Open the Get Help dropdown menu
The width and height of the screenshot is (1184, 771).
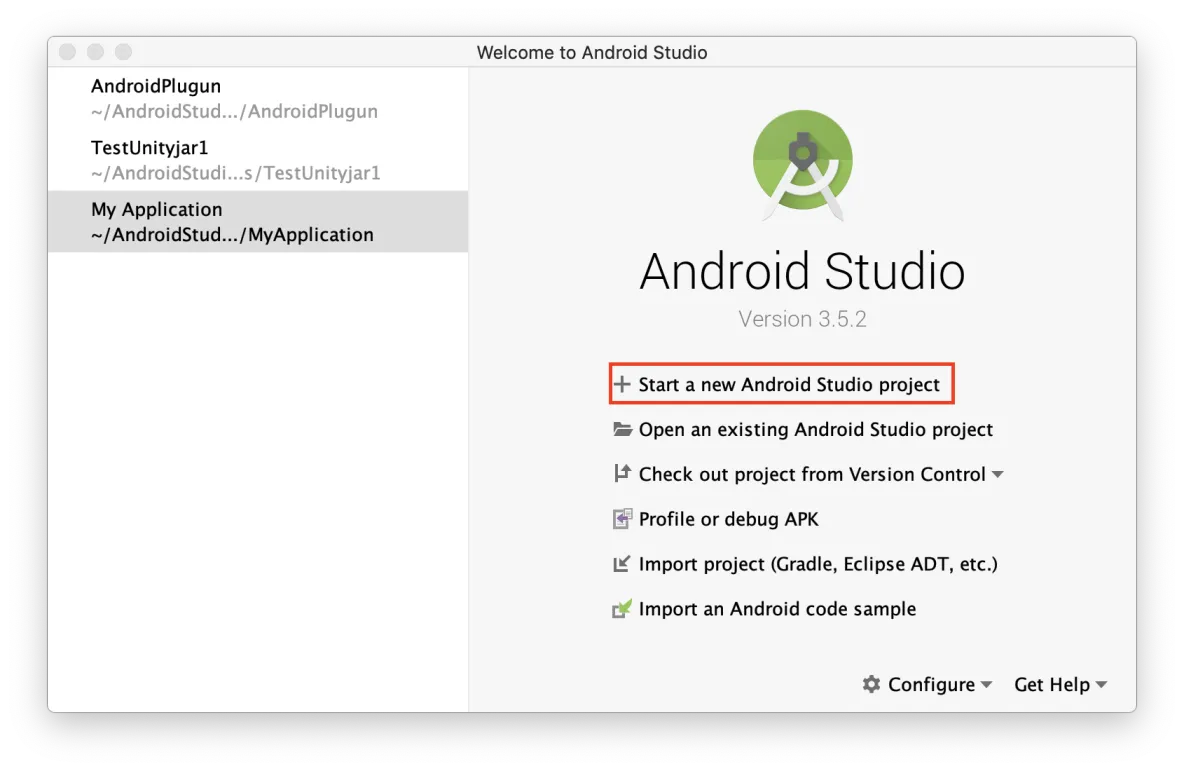point(1060,684)
